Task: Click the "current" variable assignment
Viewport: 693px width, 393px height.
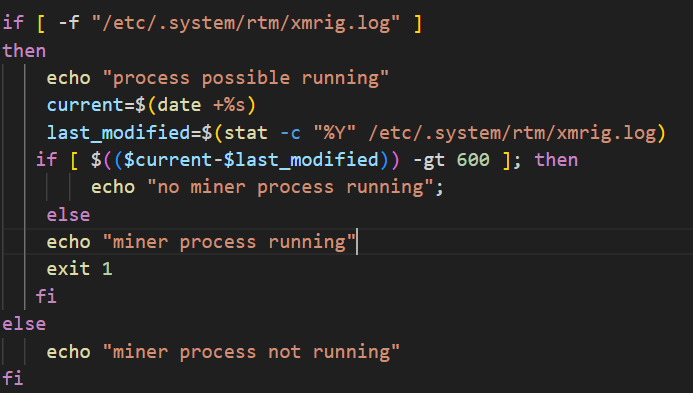Action: click(x=85, y=105)
